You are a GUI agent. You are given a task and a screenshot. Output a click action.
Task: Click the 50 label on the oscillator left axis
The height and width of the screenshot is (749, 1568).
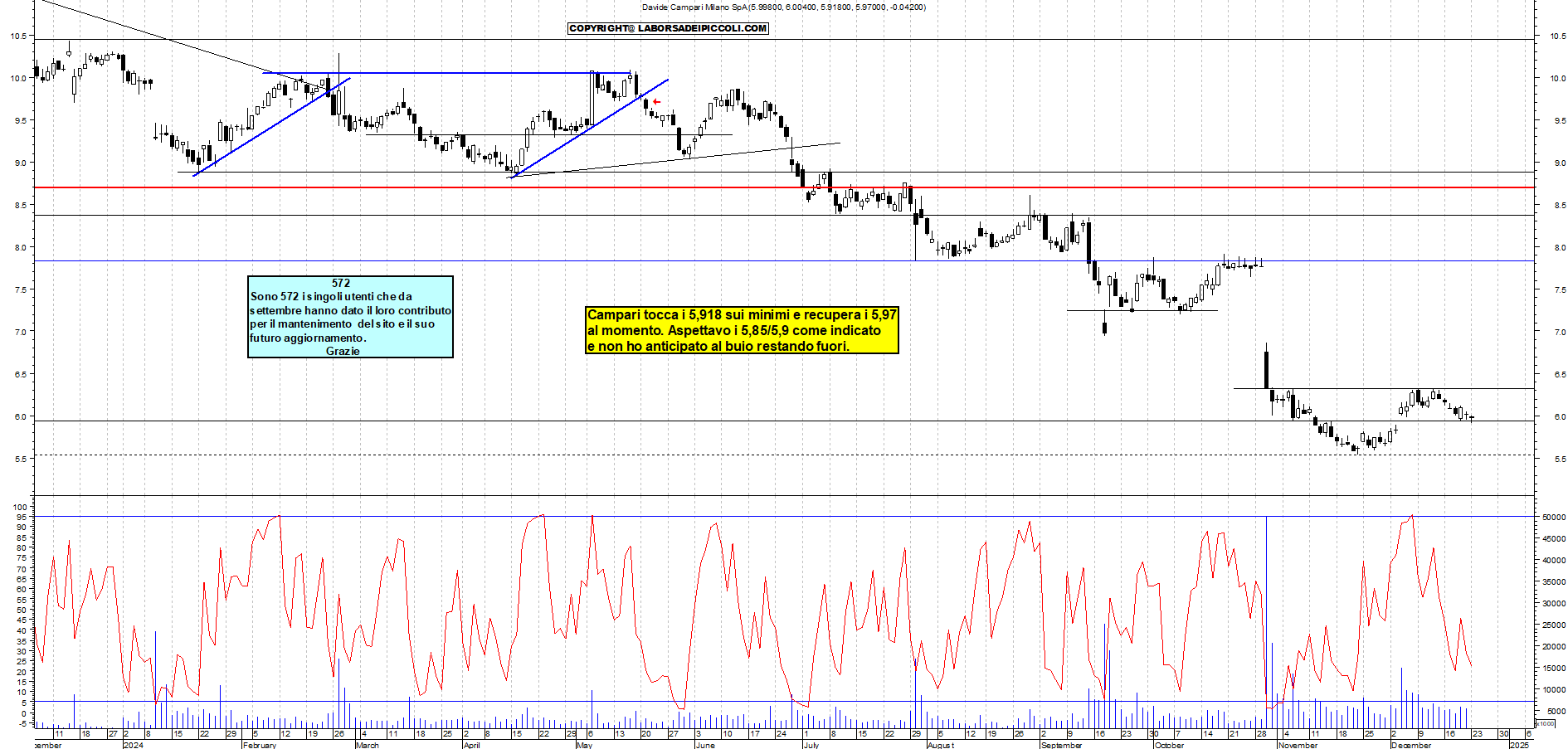point(22,610)
